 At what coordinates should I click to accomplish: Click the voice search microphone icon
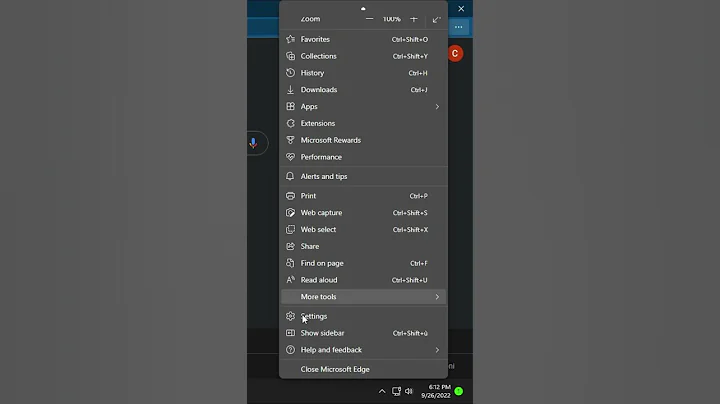click(253, 143)
